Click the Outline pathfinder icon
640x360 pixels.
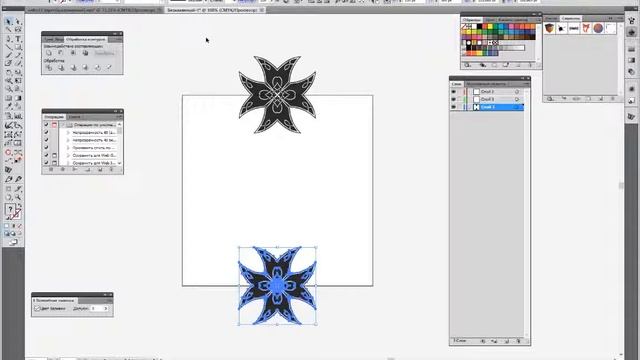98,68
